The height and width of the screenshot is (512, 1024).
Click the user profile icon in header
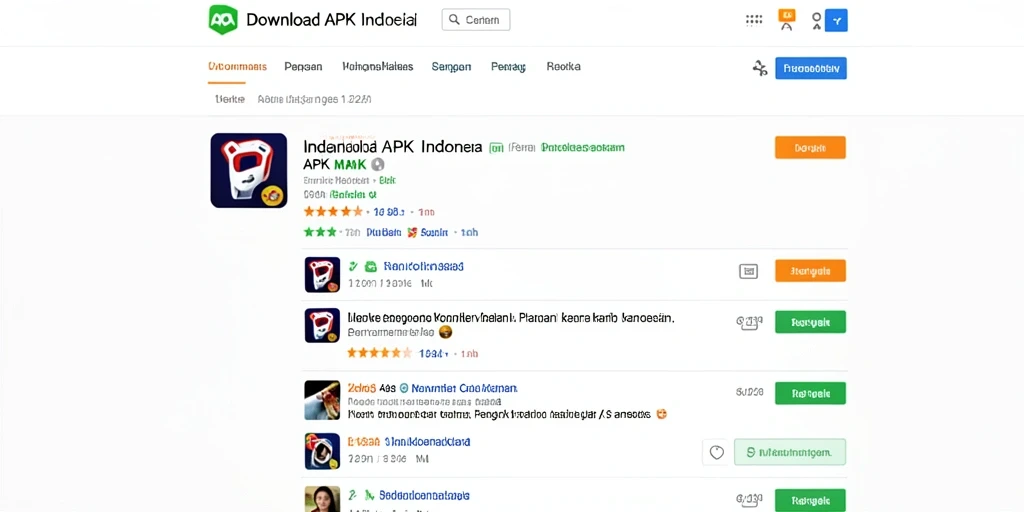[x=816, y=21]
